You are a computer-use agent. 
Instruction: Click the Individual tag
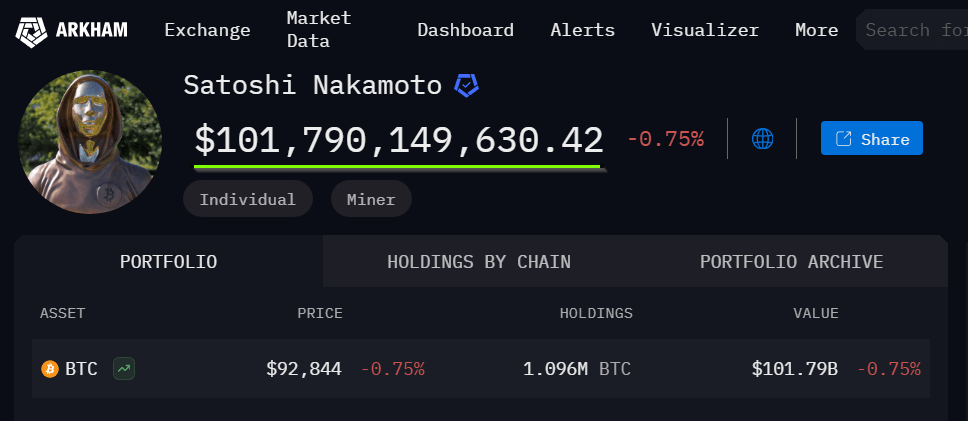pos(247,199)
